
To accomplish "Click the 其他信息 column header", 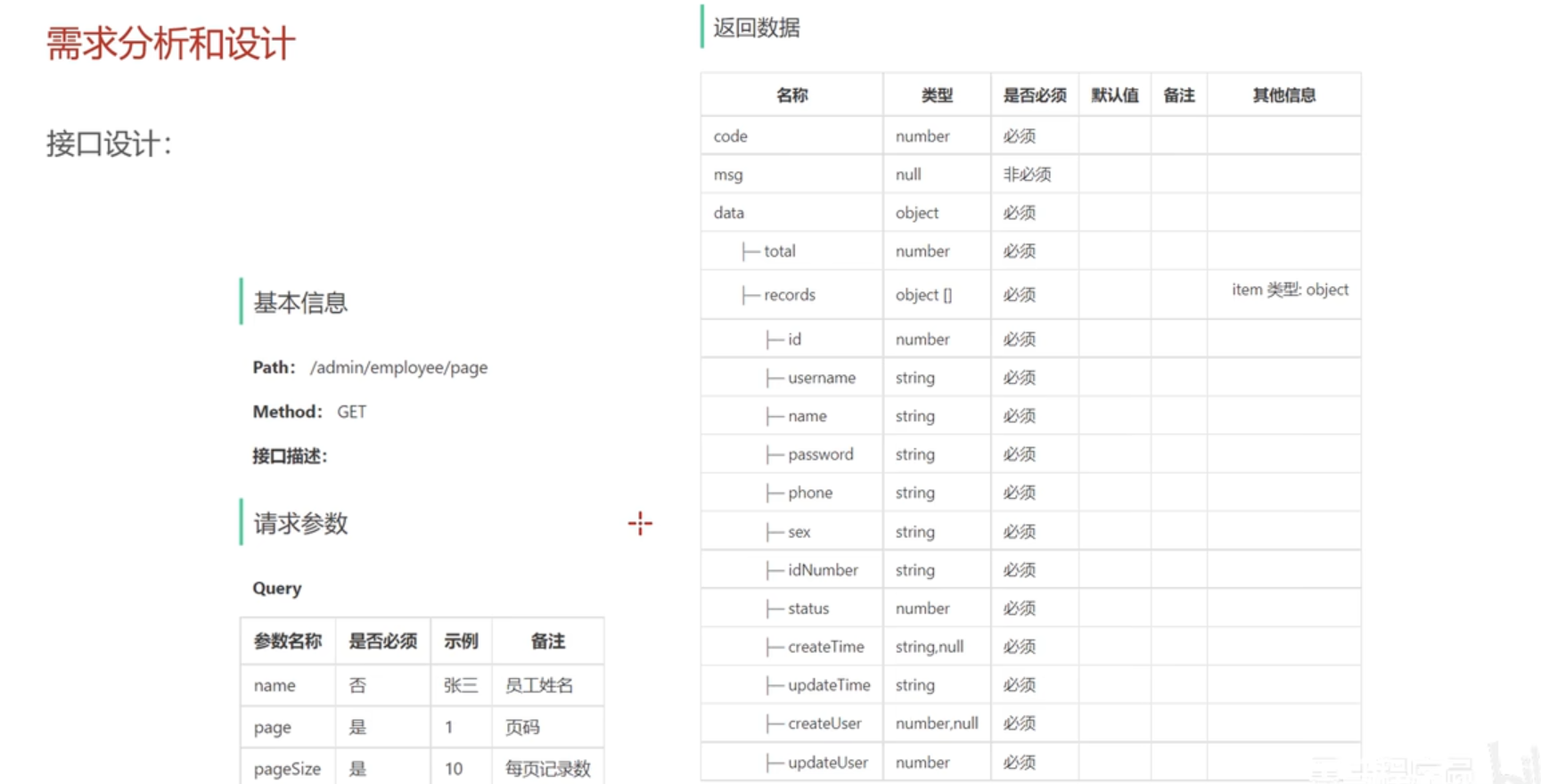I will [x=1283, y=95].
